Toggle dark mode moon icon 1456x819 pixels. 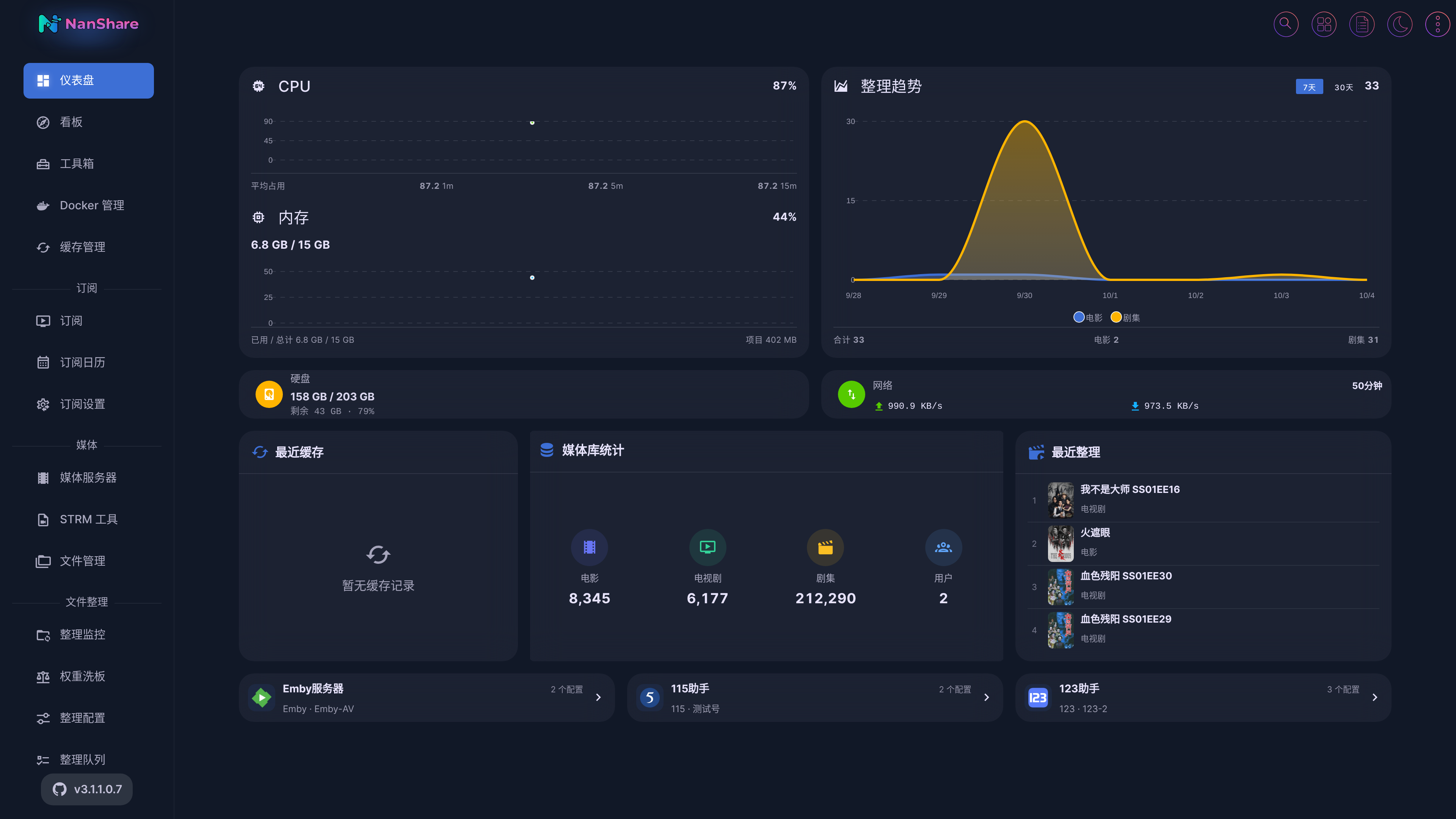[x=1400, y=24]
